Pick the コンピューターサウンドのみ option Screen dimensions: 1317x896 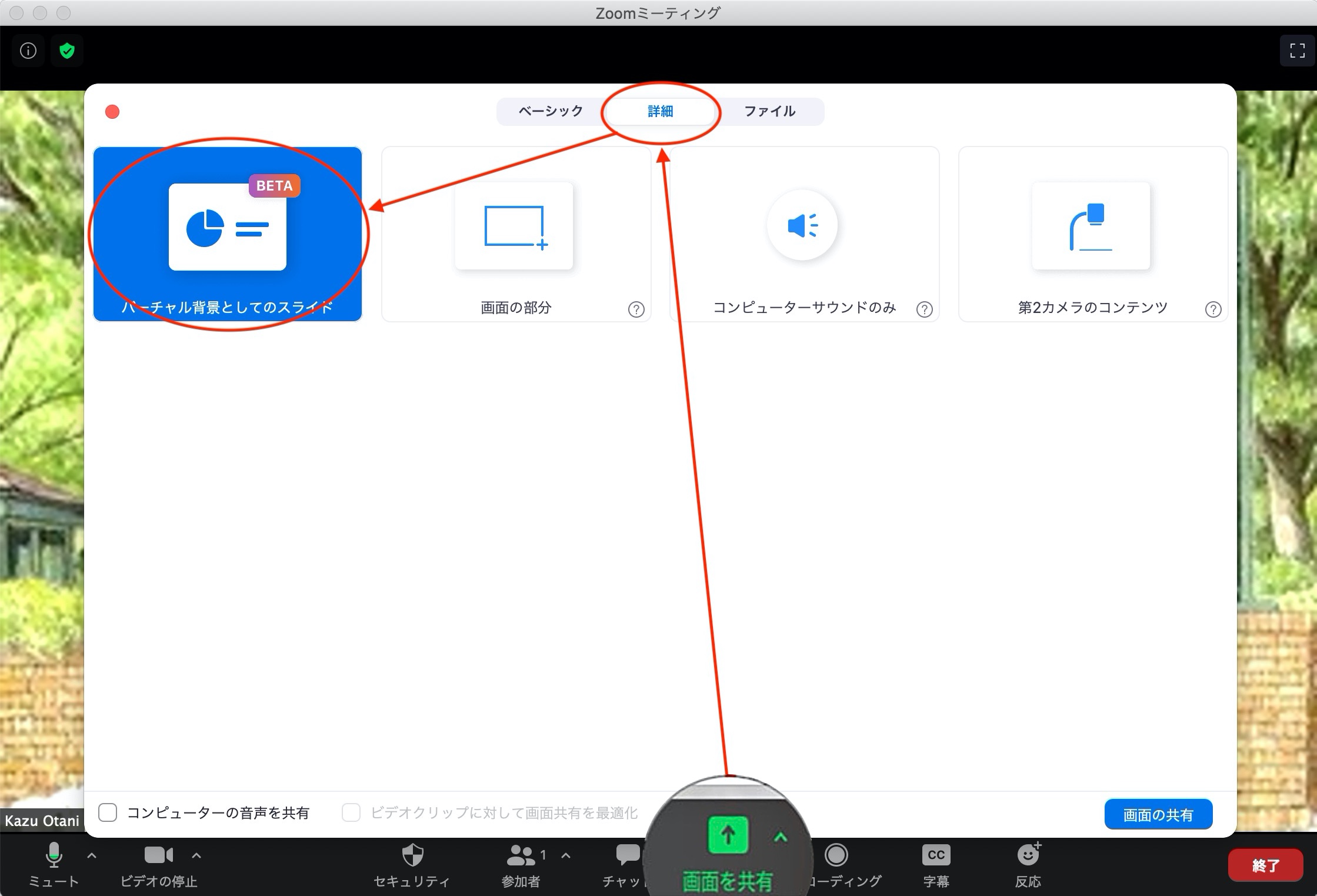pyautogui.click(x=804, y=234)
